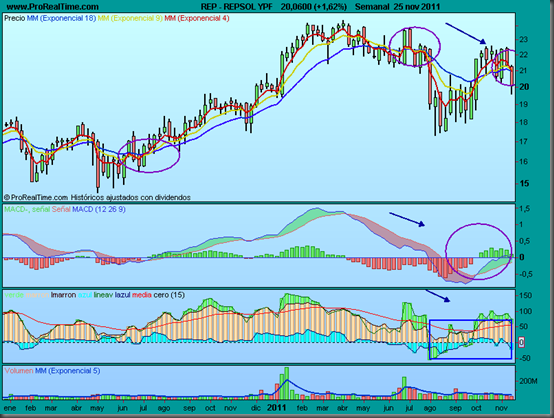
Task: Click price axis value '22'
Action: pos(524,54)
